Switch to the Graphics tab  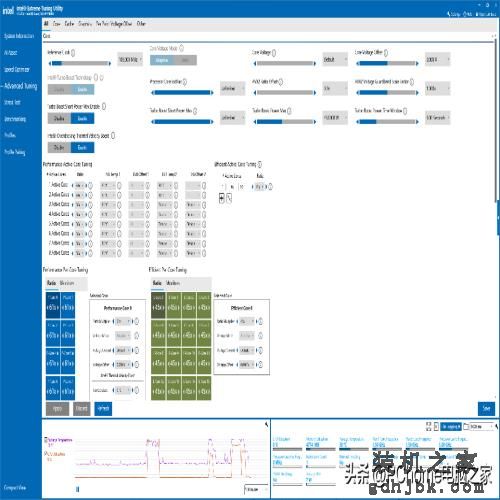85,24
